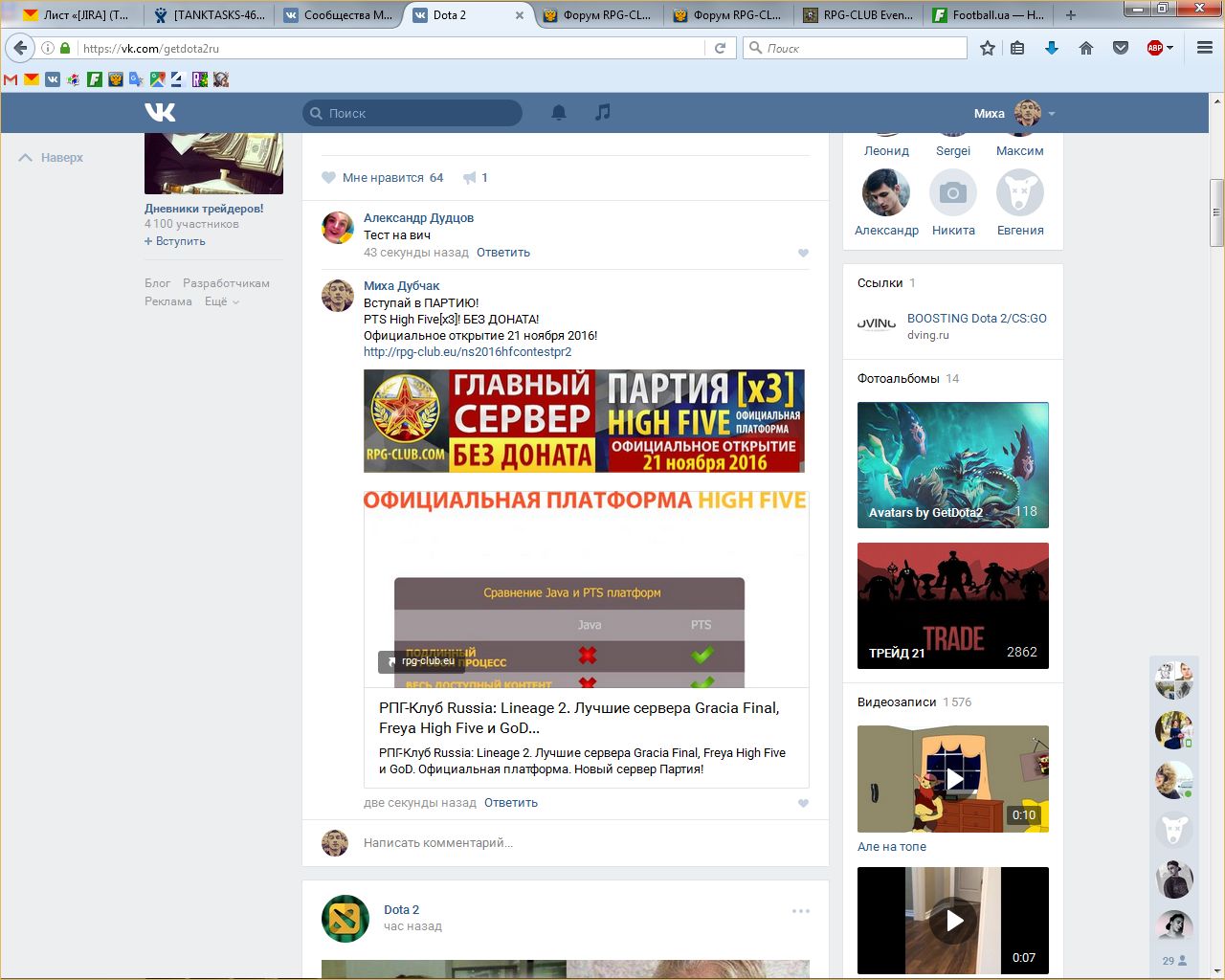The height and width of the screenshot is (980, 1225).
Task: Open Евгения's dog placeholder avatar
Action: (1020, 192)
